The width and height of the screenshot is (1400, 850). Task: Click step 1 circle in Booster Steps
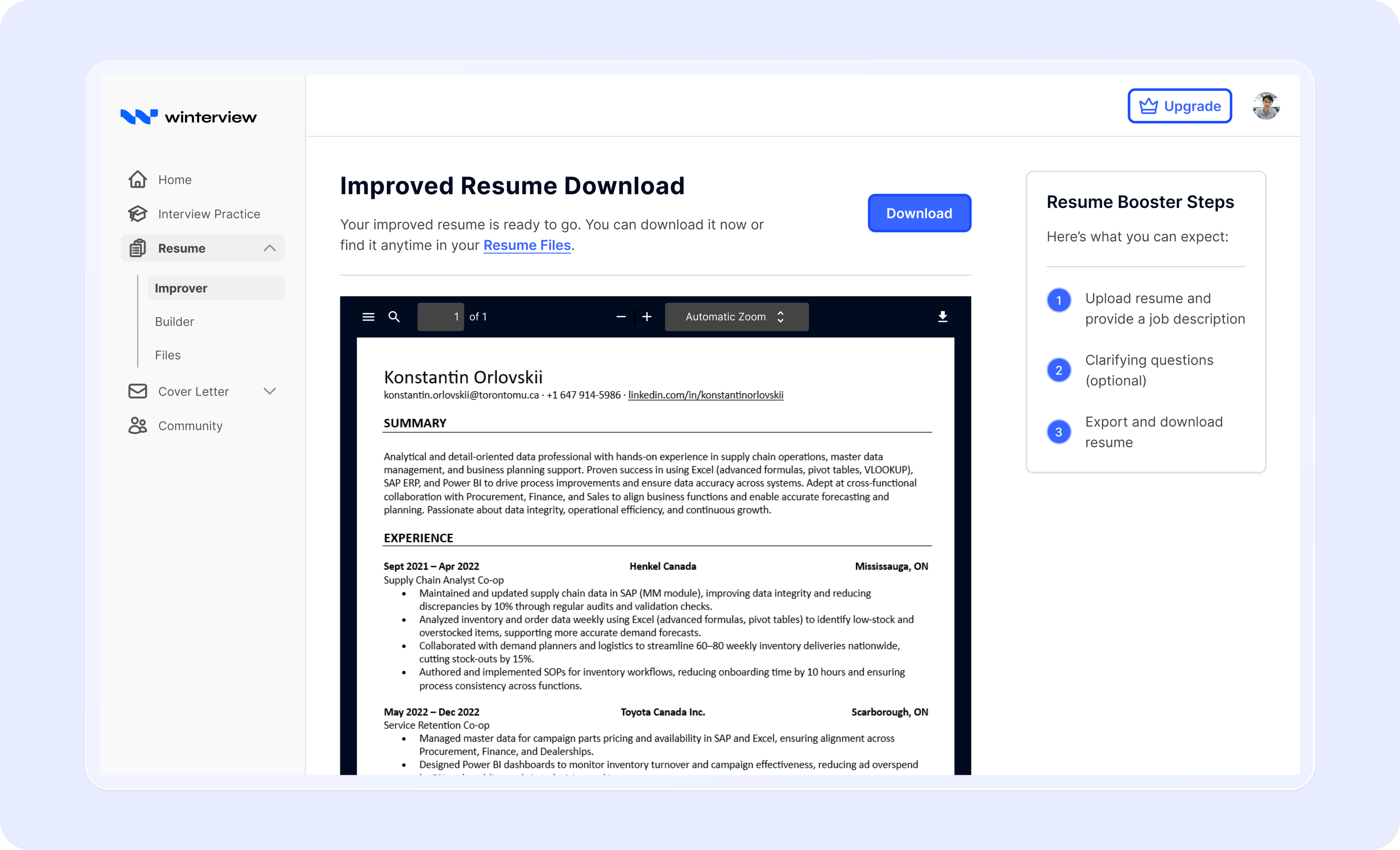(x=1059, y=300)
